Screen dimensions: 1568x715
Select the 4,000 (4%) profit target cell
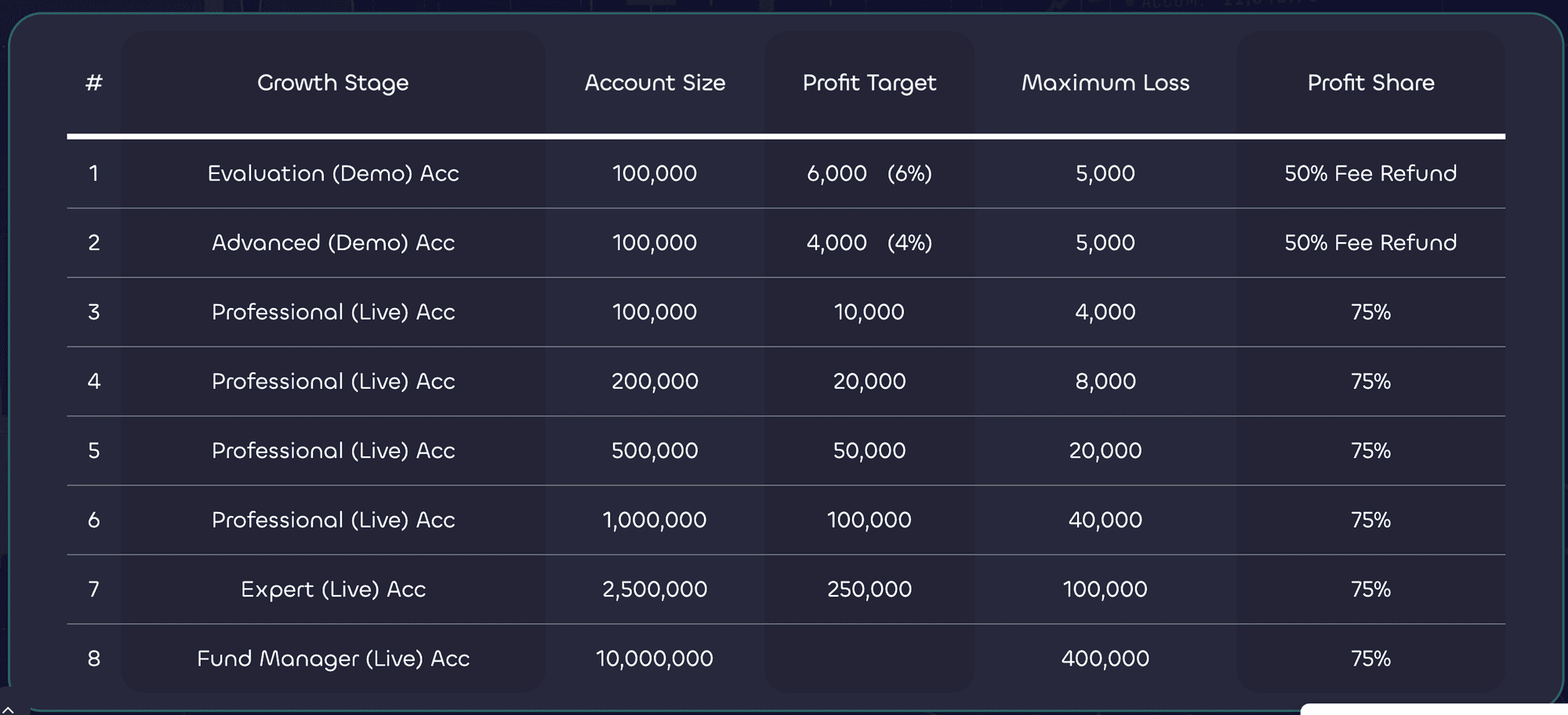point(869,243)
